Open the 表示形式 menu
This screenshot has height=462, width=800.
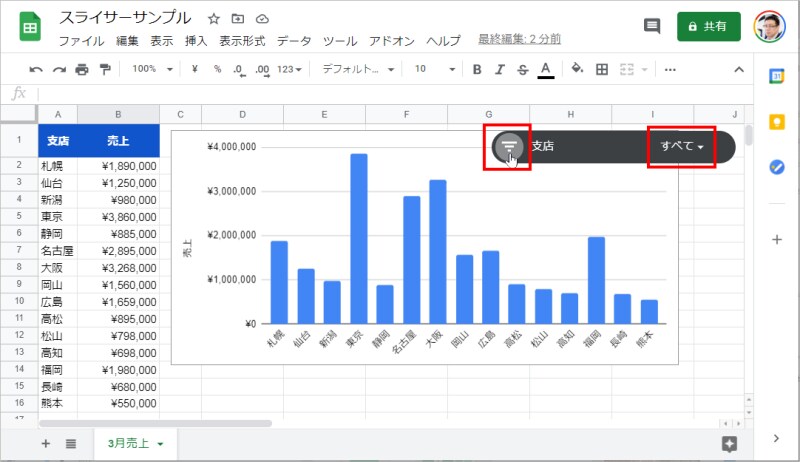pyautogui.click(x=242, y=41)
